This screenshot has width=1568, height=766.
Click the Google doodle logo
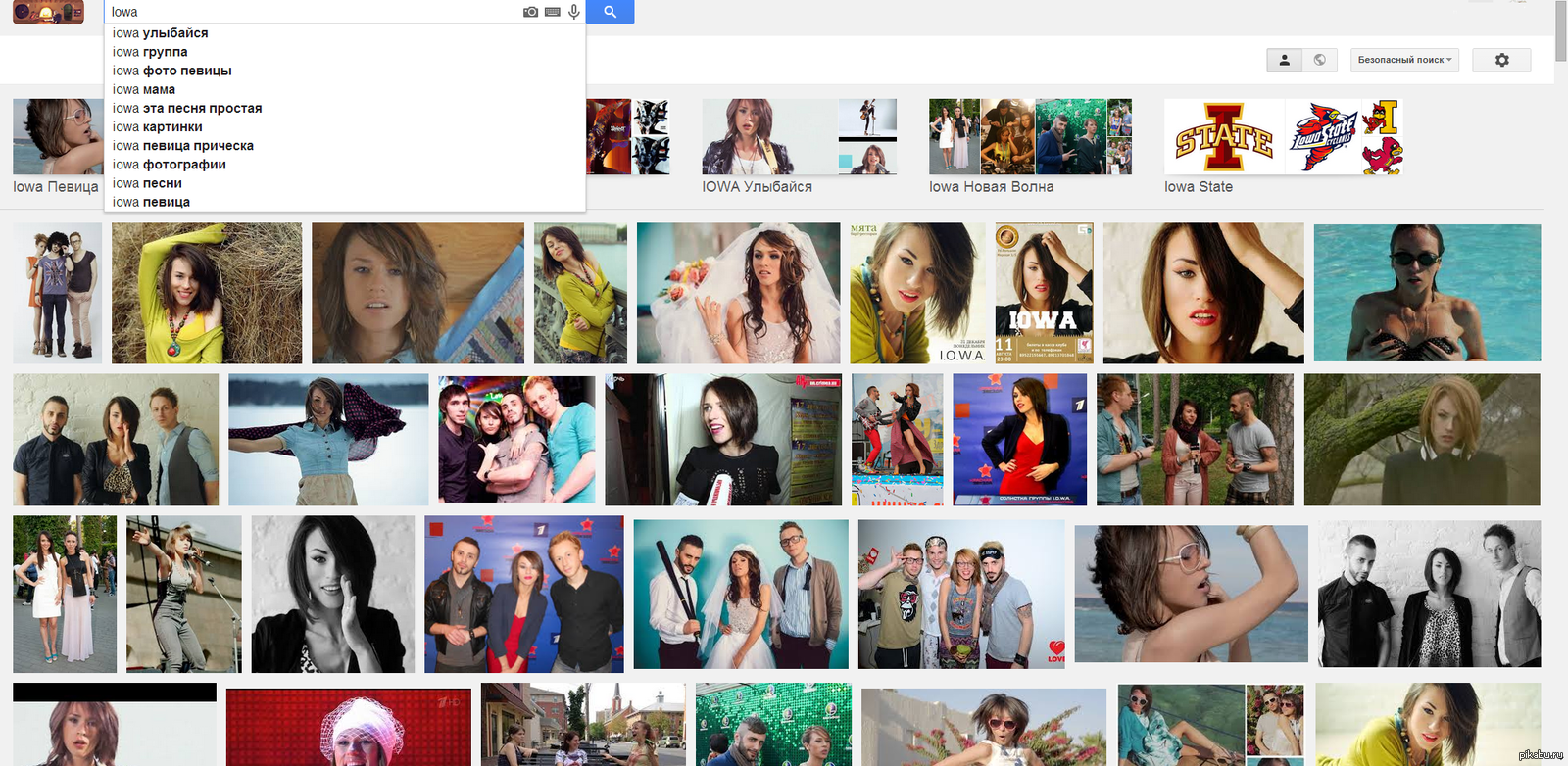(48, 12)
